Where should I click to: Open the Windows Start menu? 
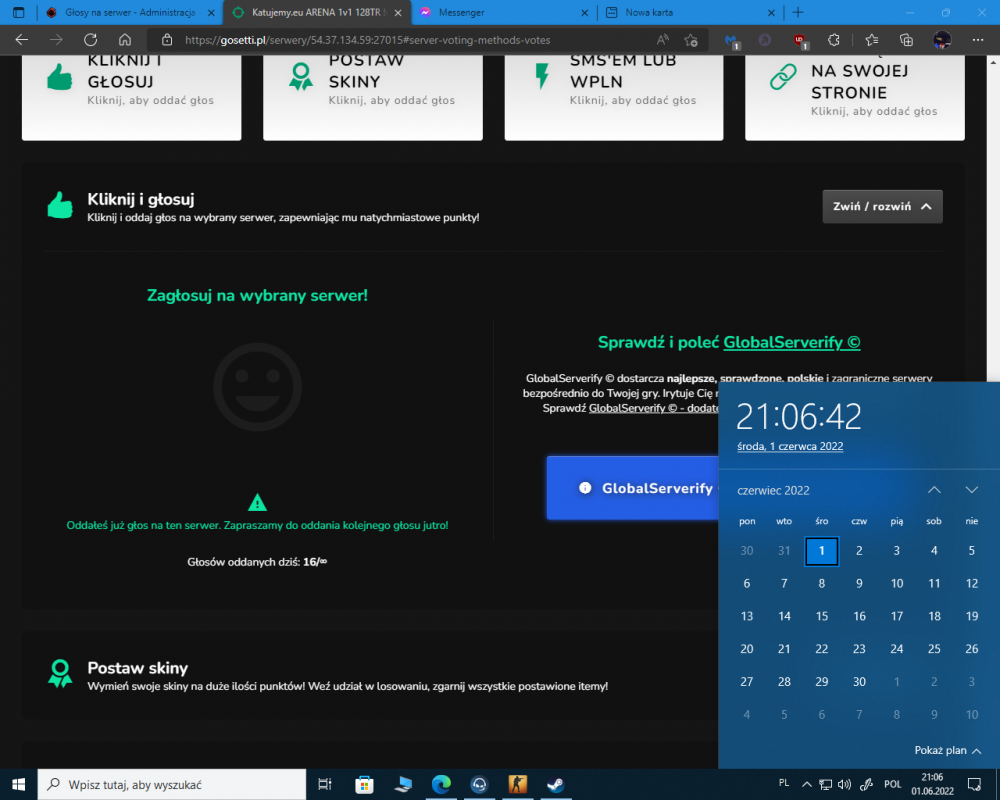point(18,784)
